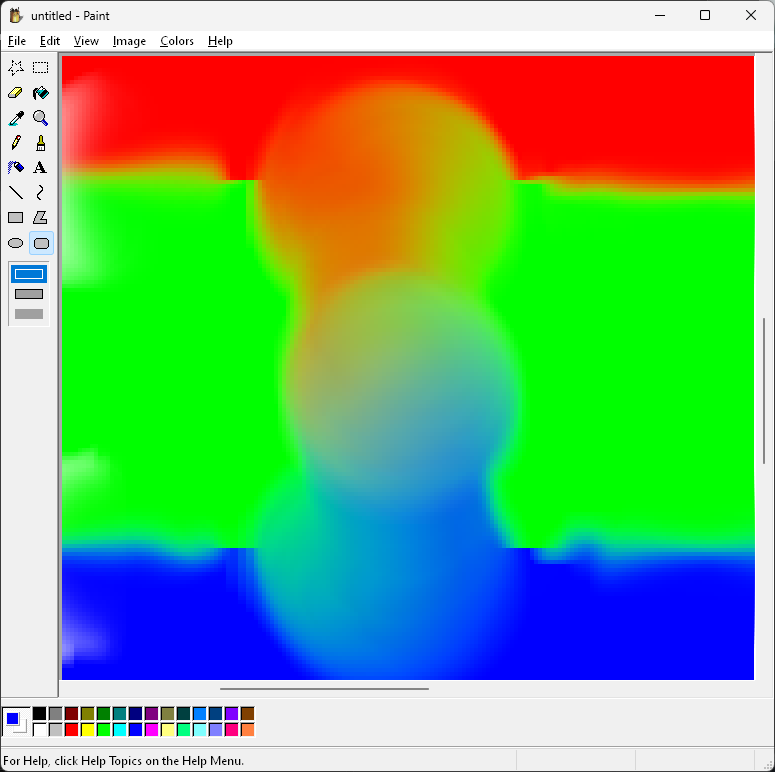Select bright red palette color
The height and width of the screenshot is (772, 775).
pyautogui.click(x=72, y=729)
